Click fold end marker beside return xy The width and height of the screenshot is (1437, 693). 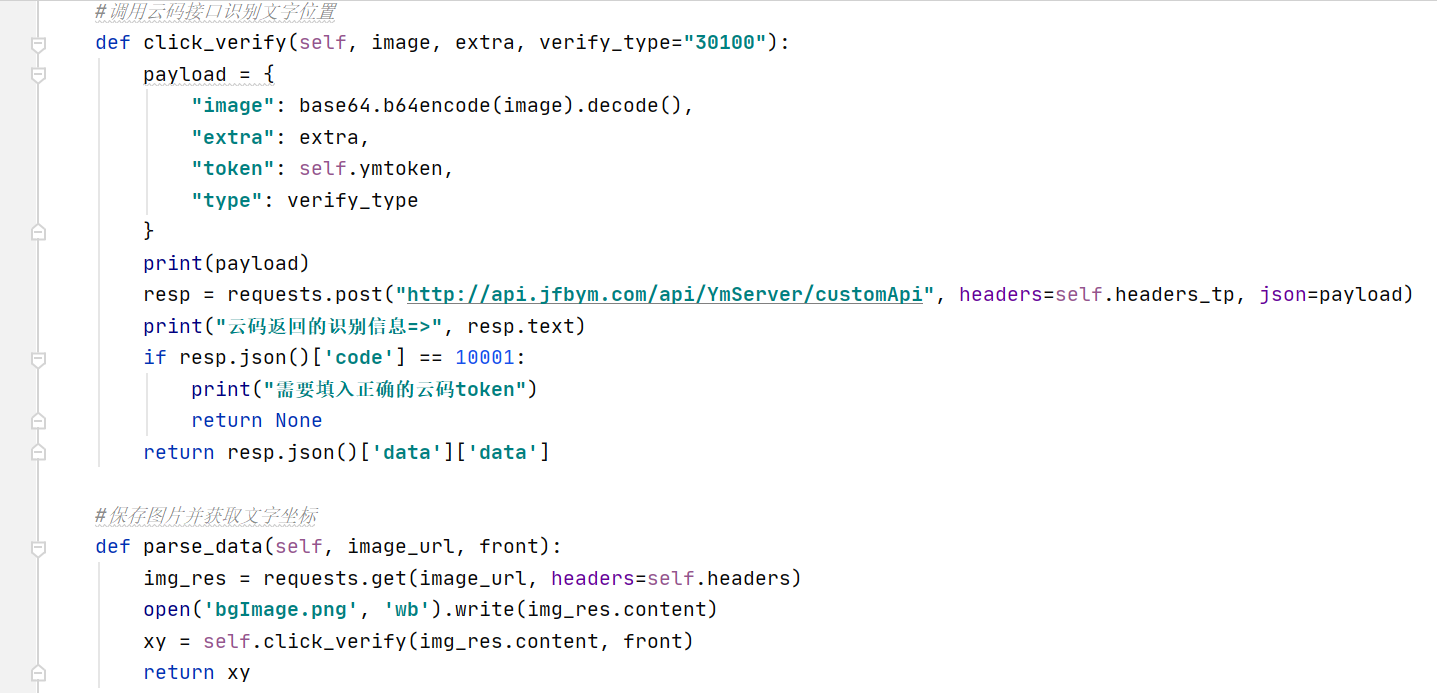click(38, 673)
